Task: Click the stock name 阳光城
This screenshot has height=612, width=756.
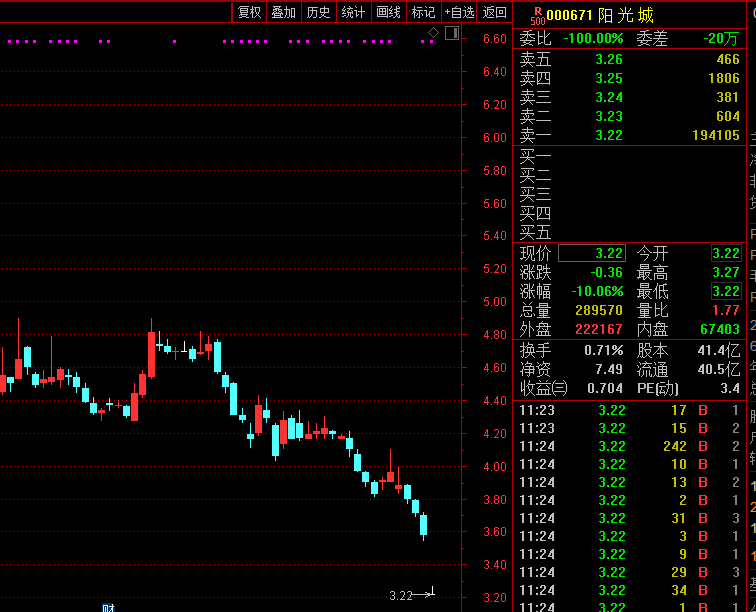Action: click(x=626, y=15)
